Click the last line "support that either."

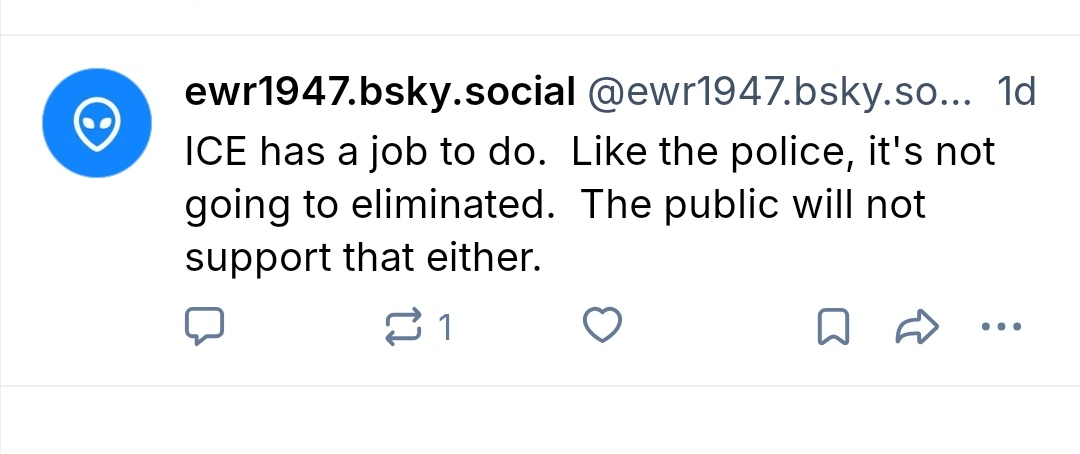pos(363,258)
